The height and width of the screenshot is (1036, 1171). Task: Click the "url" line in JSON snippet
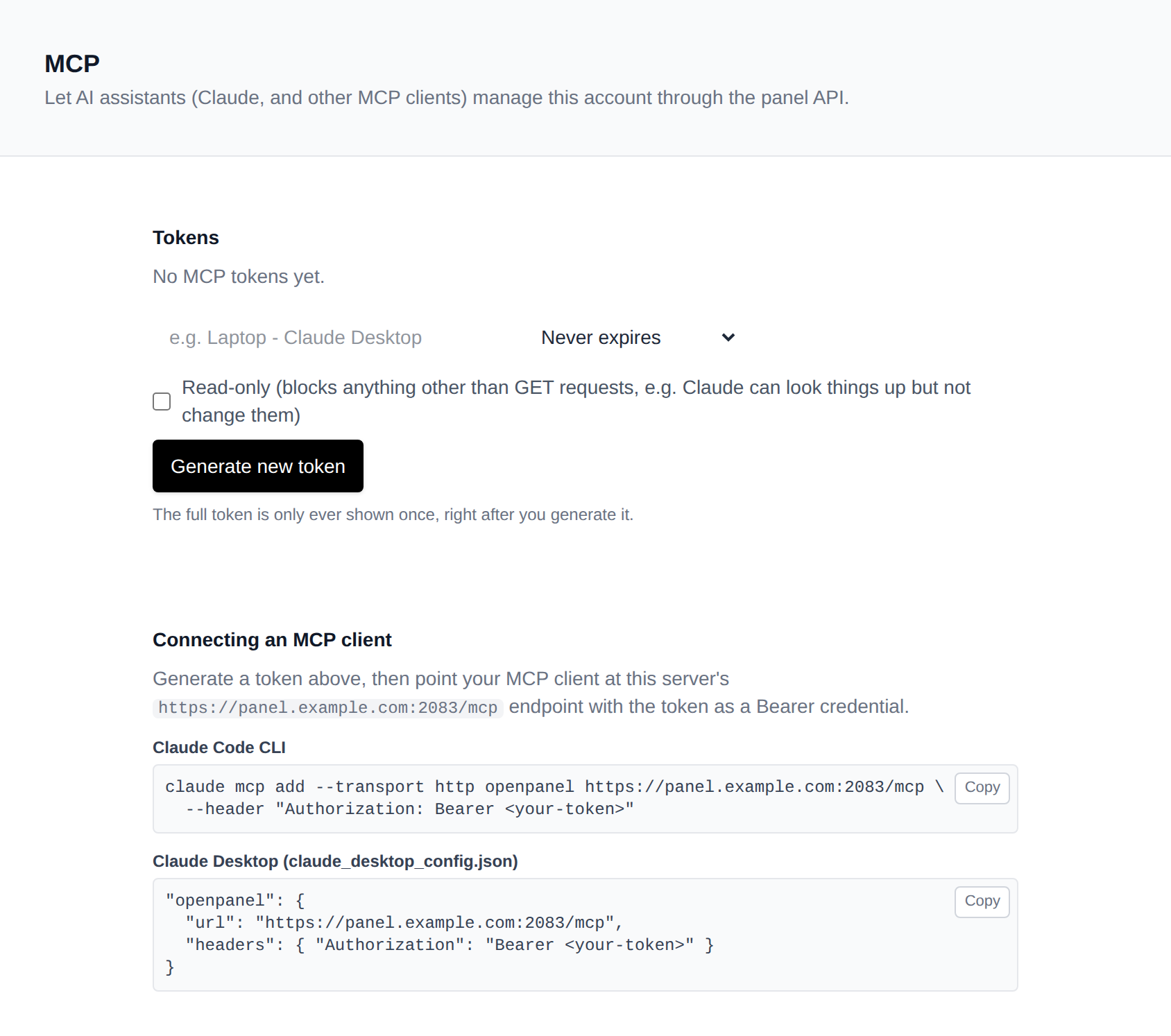[404, 923]
